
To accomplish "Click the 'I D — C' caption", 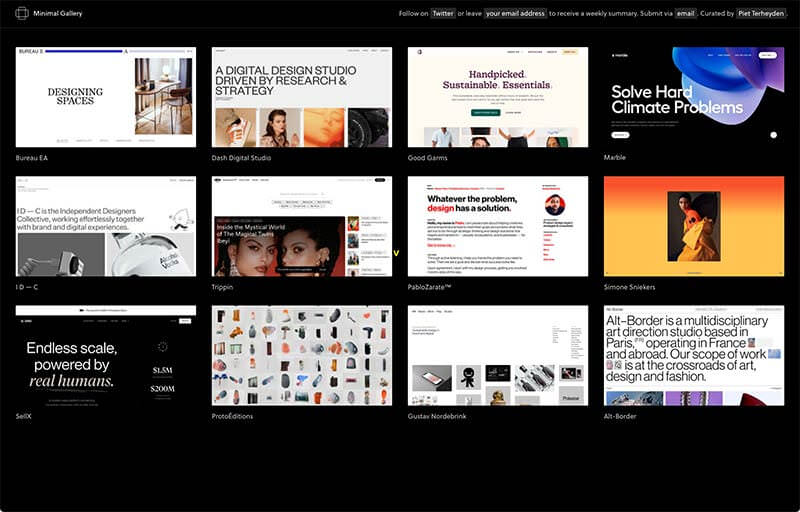I will coord(27,287).
